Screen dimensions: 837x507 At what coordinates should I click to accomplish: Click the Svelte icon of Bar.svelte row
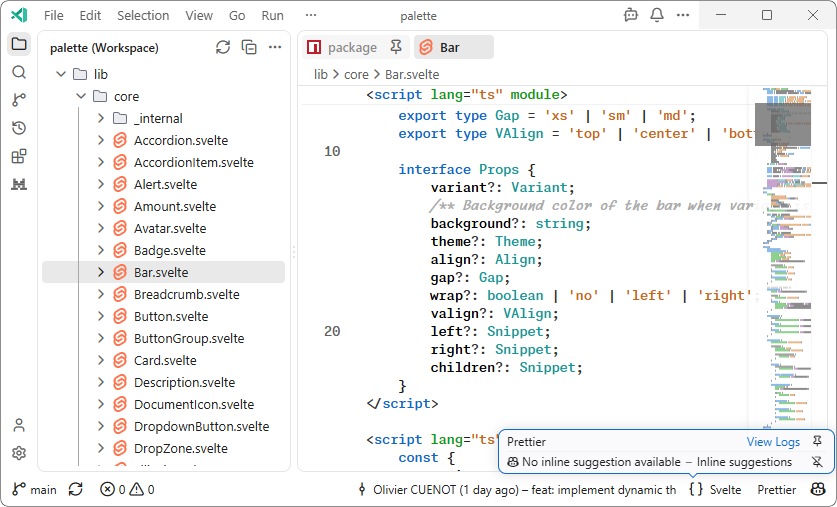tap(120, 272)
